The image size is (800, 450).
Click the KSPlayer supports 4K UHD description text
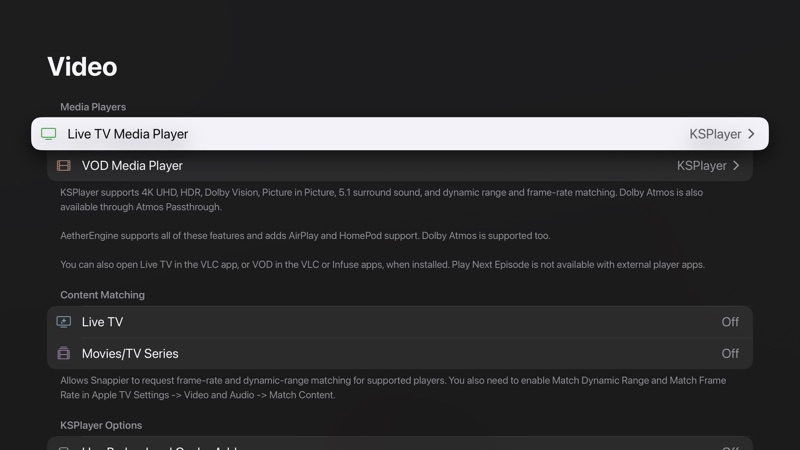click(x=382, y=199)
